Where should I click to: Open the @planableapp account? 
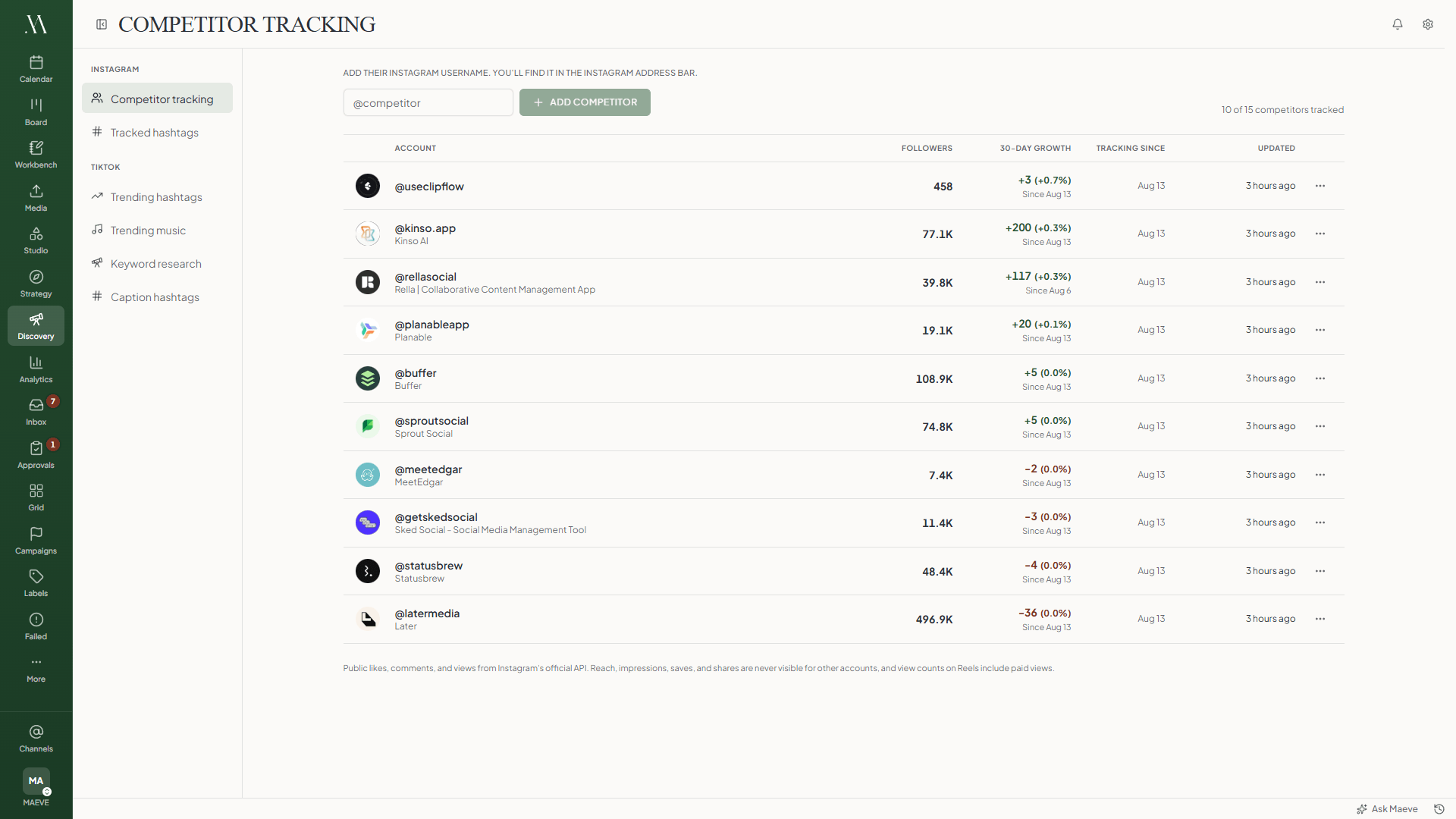click(x=431, y=325)
